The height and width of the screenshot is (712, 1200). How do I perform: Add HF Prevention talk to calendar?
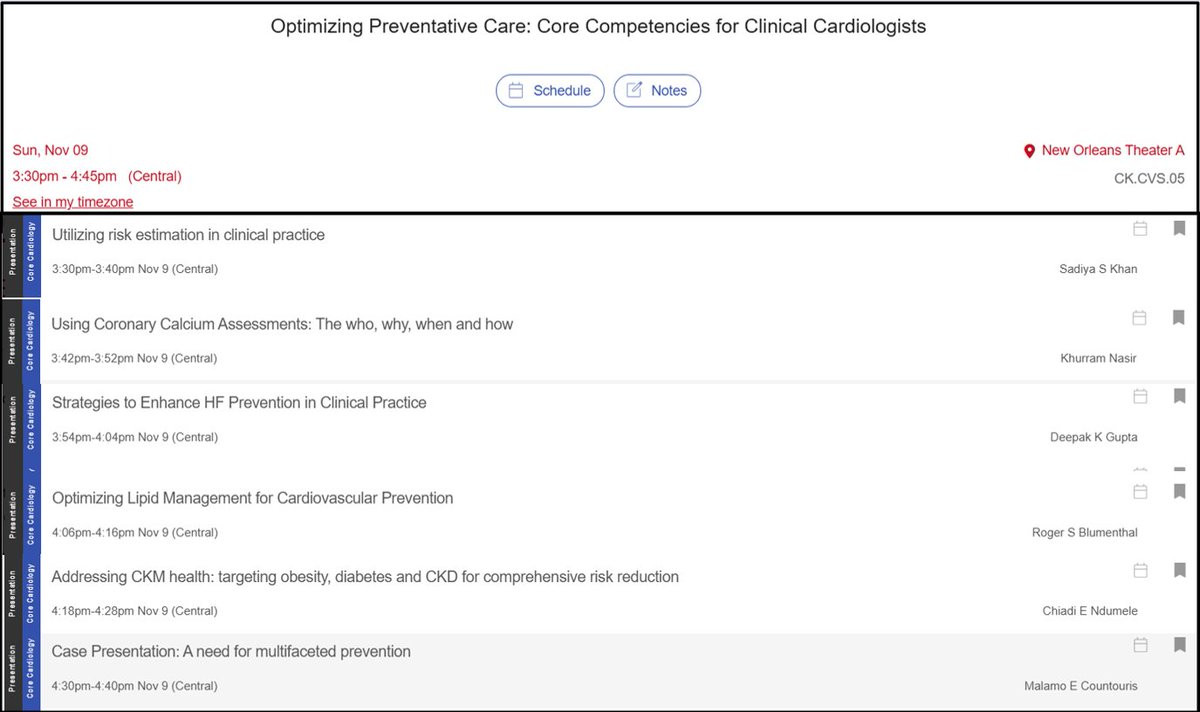(x=1139, y=397)
